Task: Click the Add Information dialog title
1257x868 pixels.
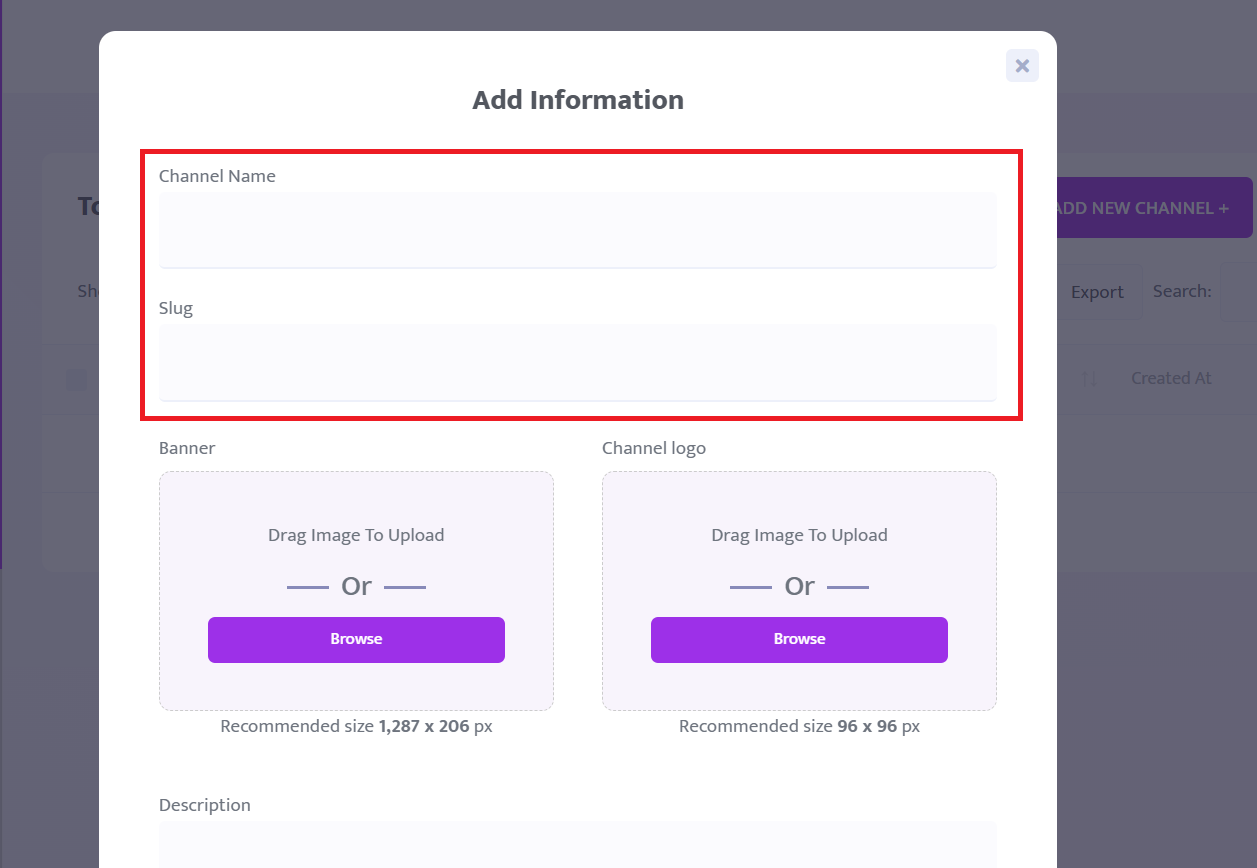Action: [x=578, y=100]
